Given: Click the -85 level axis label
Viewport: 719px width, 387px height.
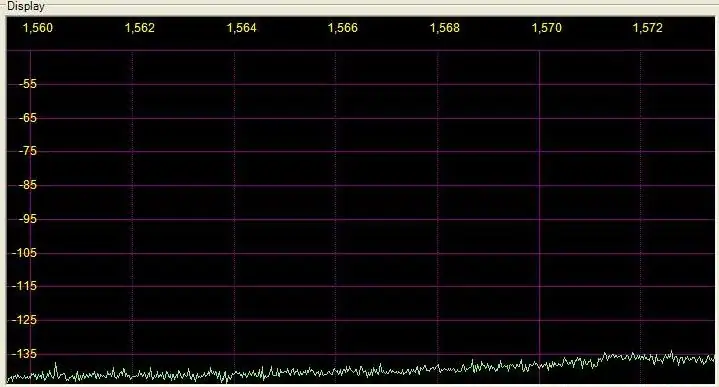Looking at the screenshot, I should [x=28, y=185].
